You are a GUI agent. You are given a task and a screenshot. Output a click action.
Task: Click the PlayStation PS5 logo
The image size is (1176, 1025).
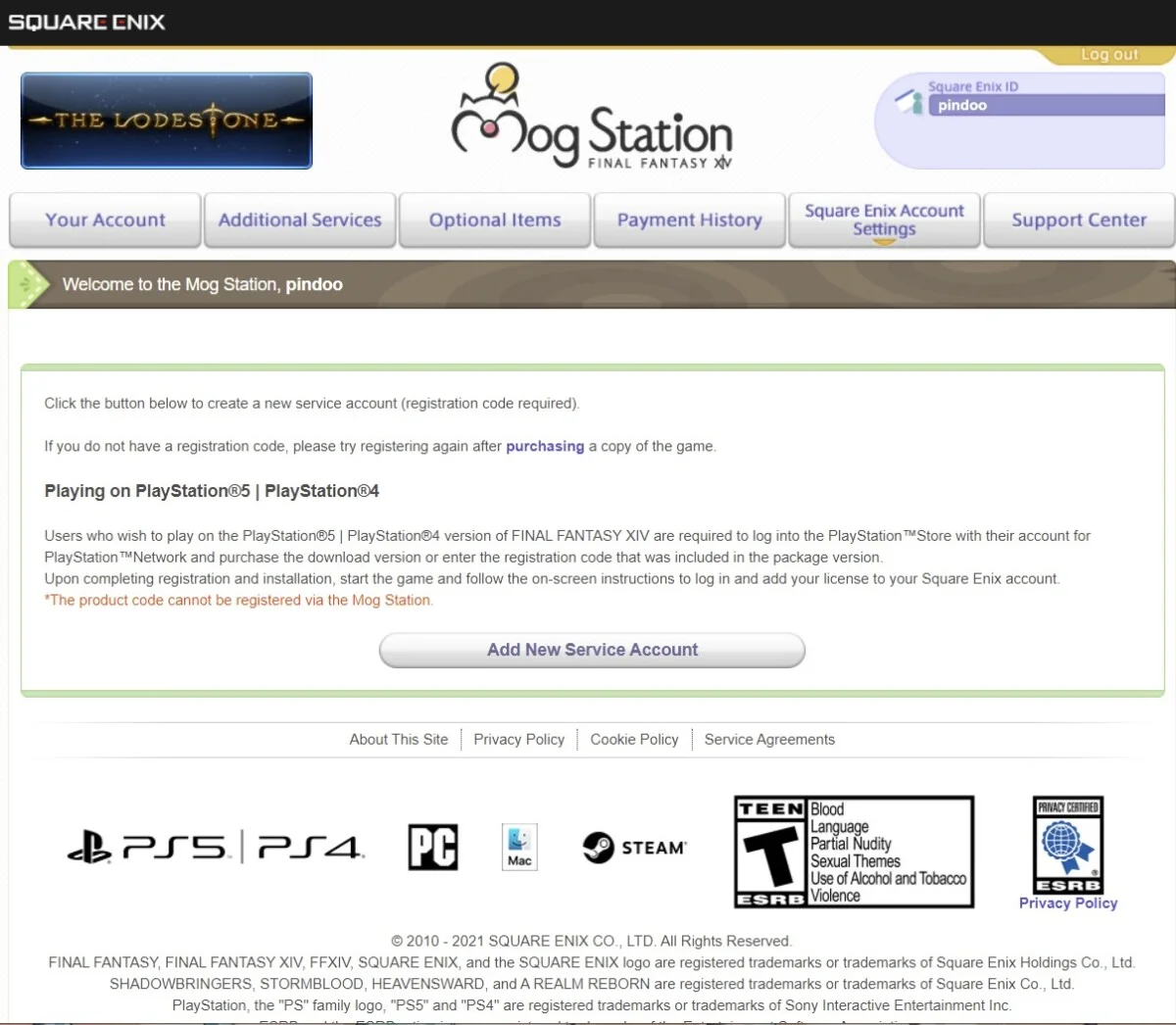coord(148,847)
